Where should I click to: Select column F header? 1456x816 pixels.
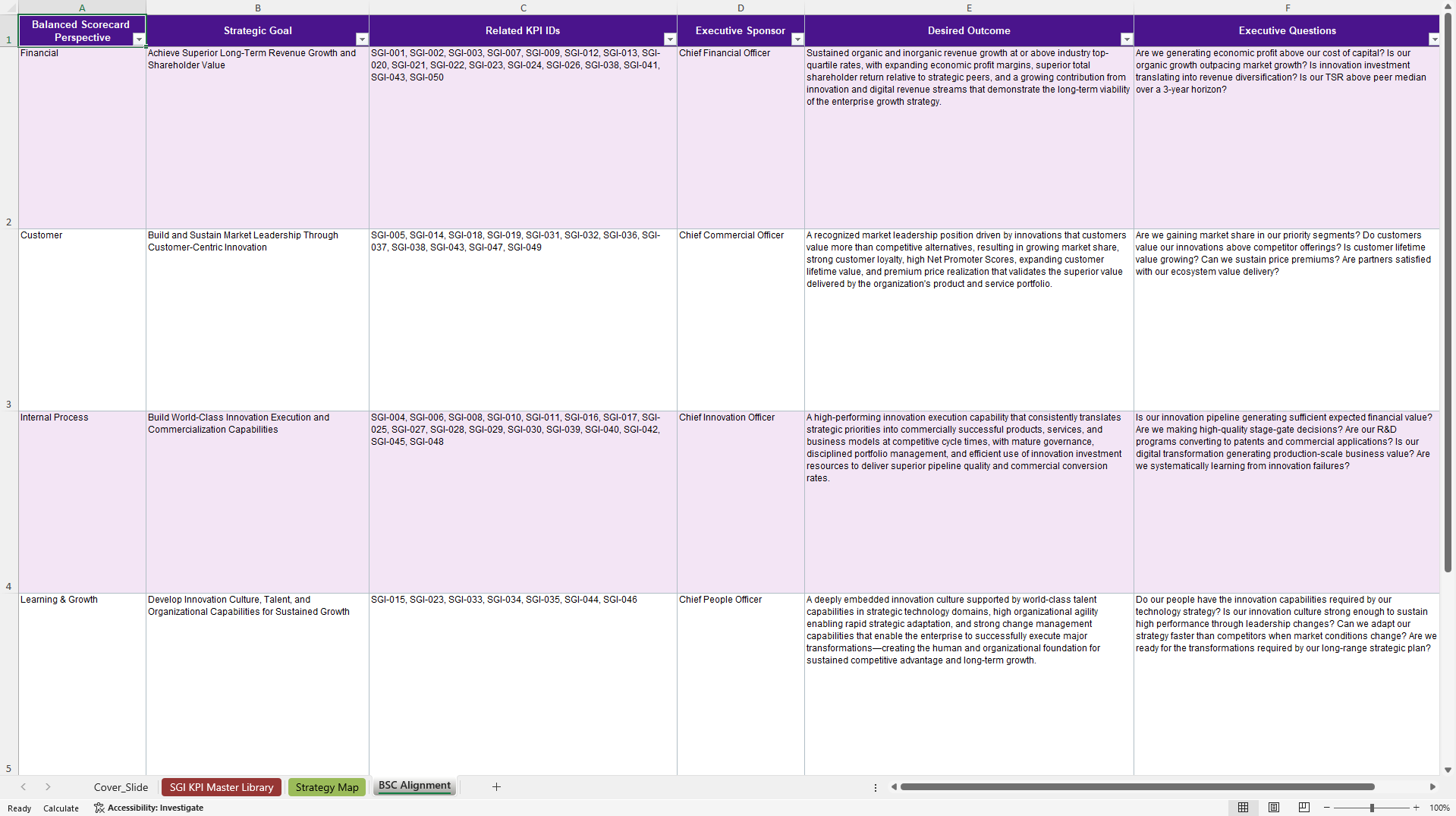tap(1287, 8)
